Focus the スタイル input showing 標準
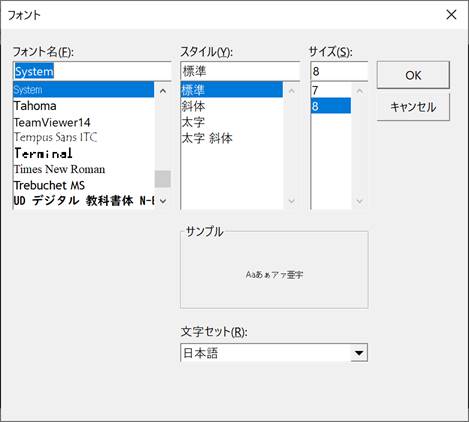Screen dimensions: 469x422 240,71
